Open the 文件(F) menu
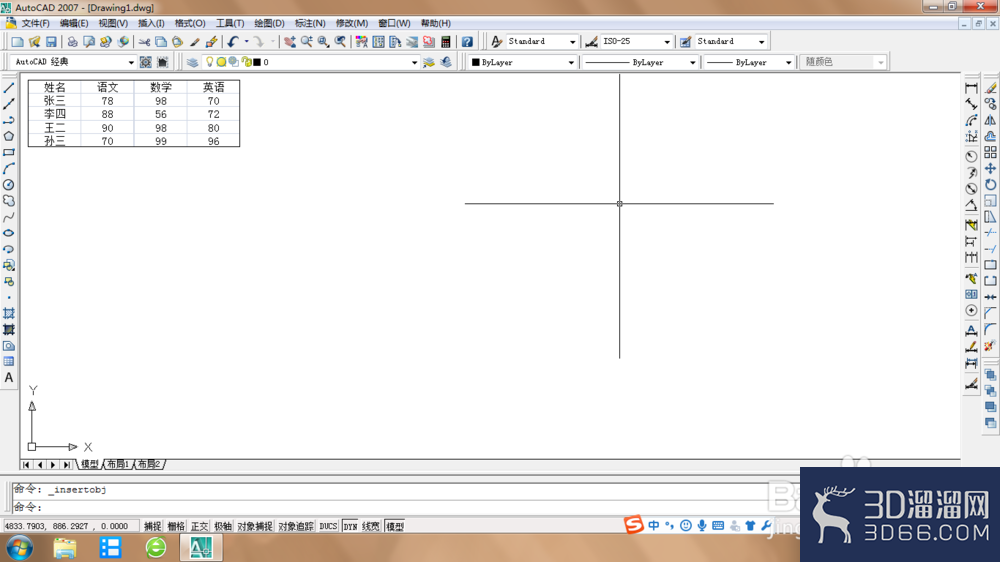1000x562 pixels. [x=35, y=23]
